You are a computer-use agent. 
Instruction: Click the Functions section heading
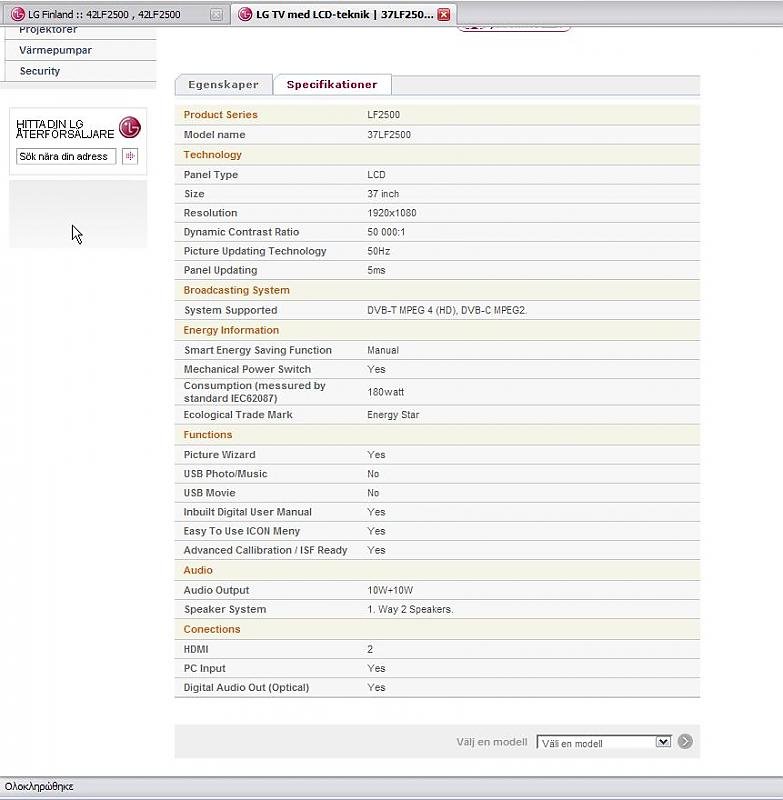(x=208, y=435)
